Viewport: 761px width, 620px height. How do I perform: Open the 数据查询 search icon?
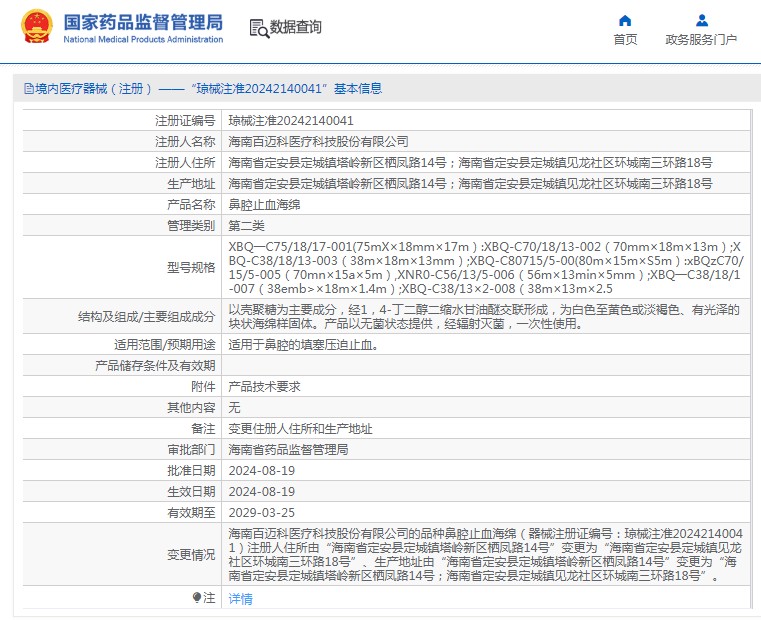coord(259,29)
